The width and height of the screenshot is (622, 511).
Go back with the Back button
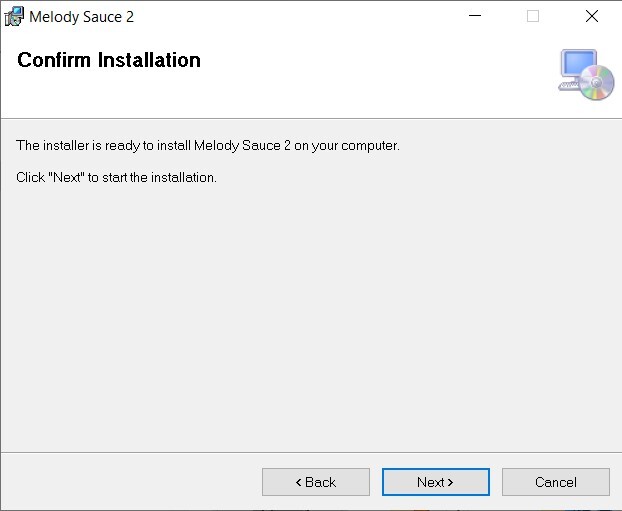pyautogui.click(x=315, y=482)
